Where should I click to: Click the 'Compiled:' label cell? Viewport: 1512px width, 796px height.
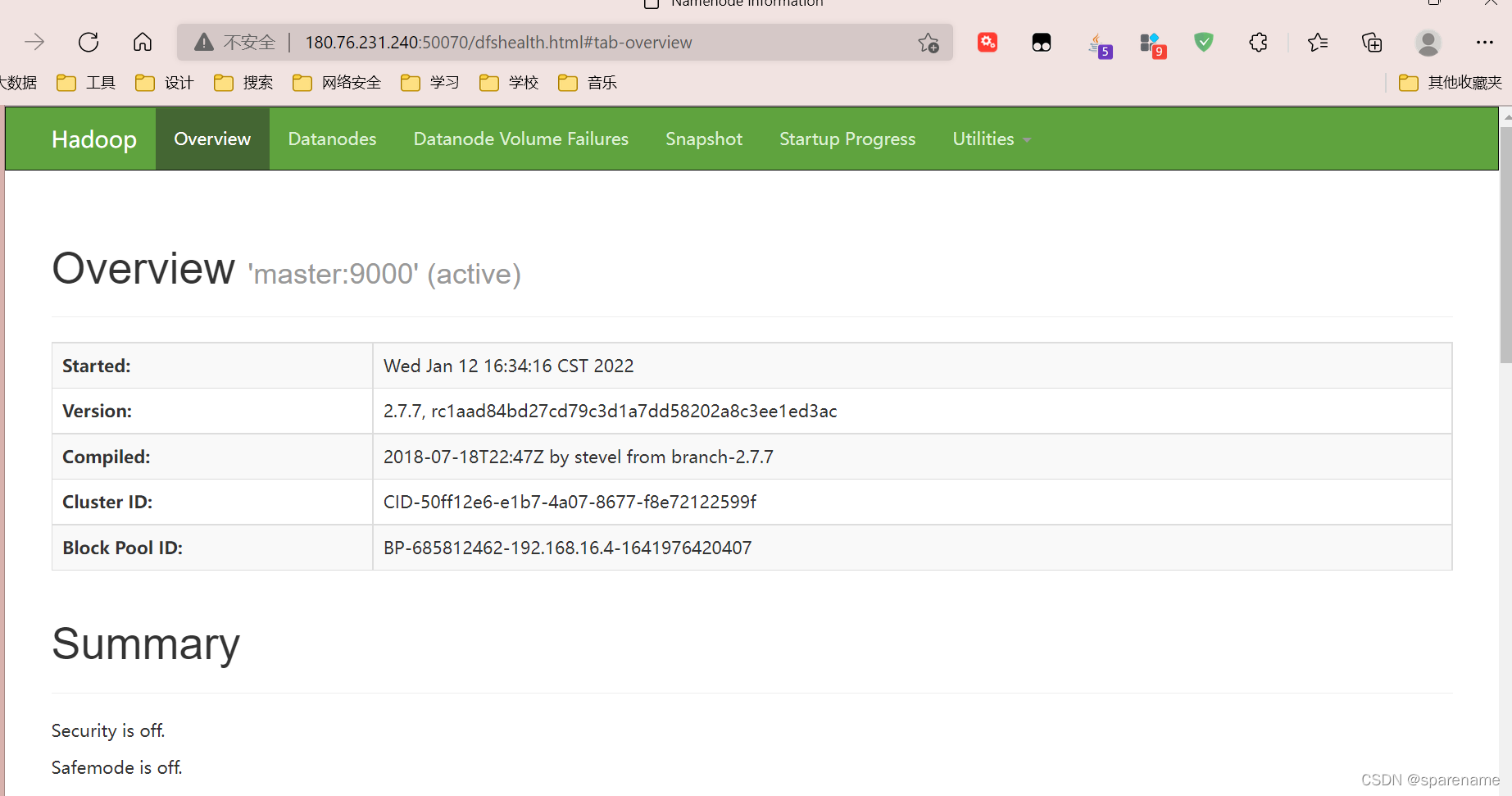point(212,457)
